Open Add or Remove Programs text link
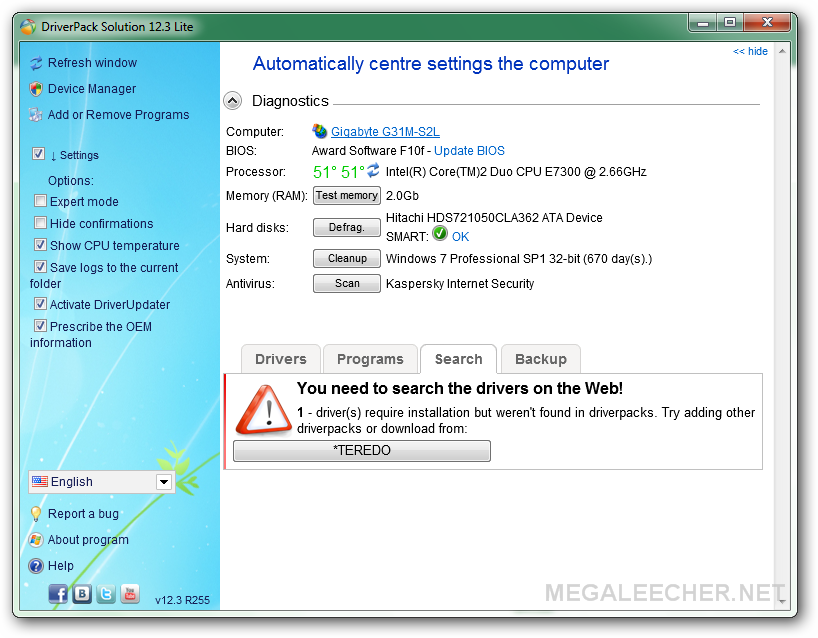The image size is (818, 638). click(118, 115)
